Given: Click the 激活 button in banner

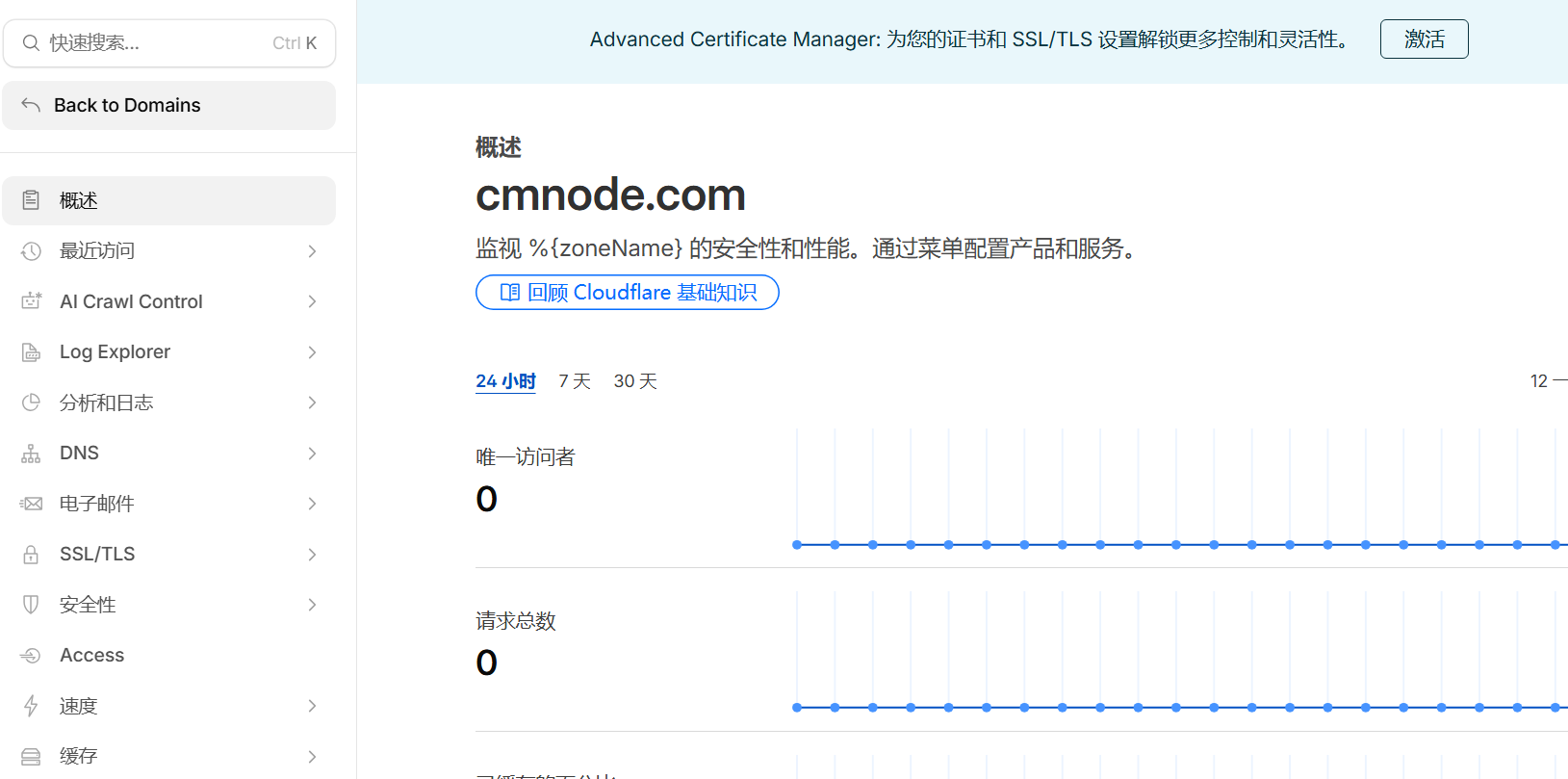Looking at the screenshot, I should (1424, 39).
